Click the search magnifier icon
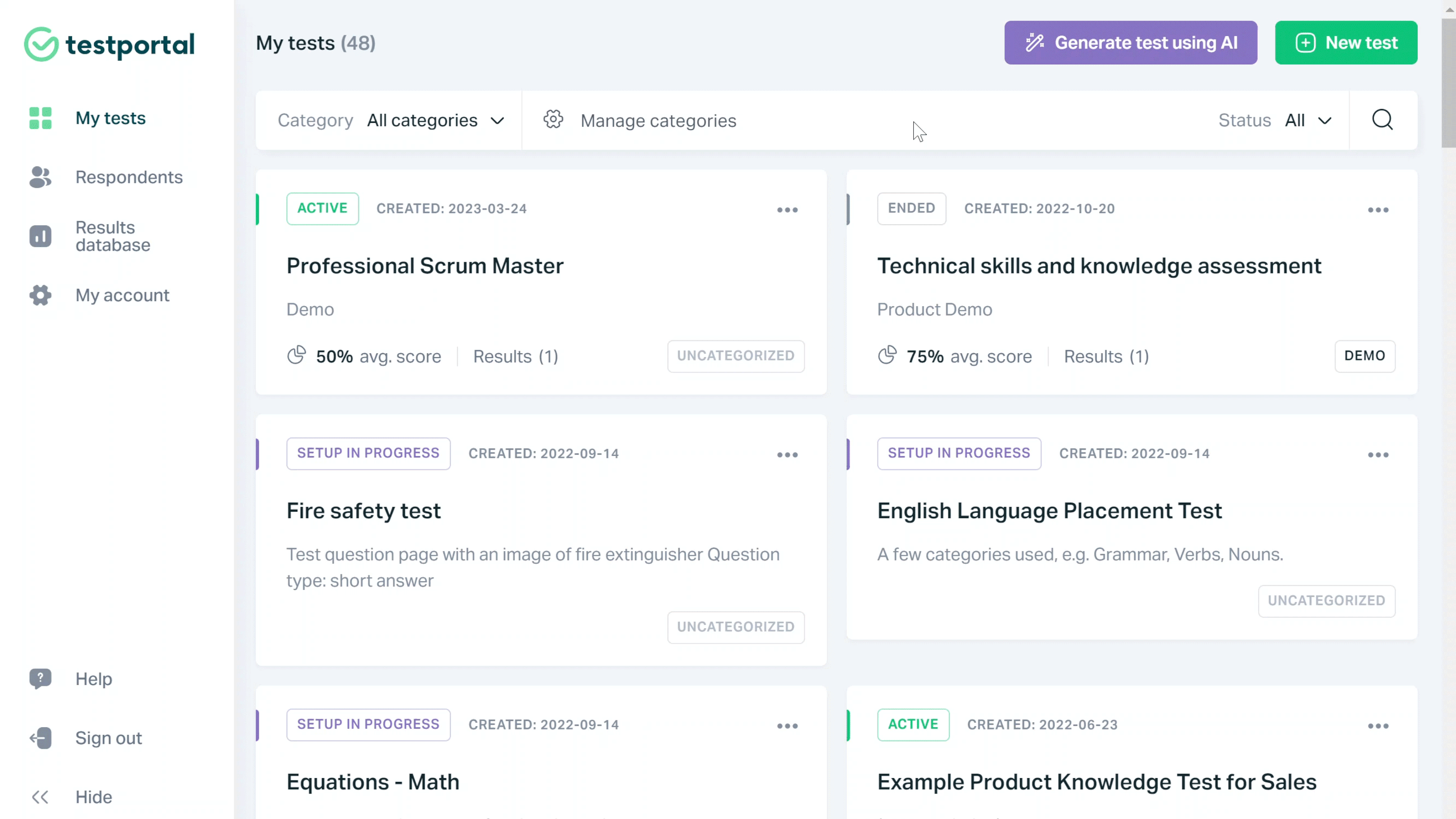This screenshot has width=1456, height=819. point(1382,120)
